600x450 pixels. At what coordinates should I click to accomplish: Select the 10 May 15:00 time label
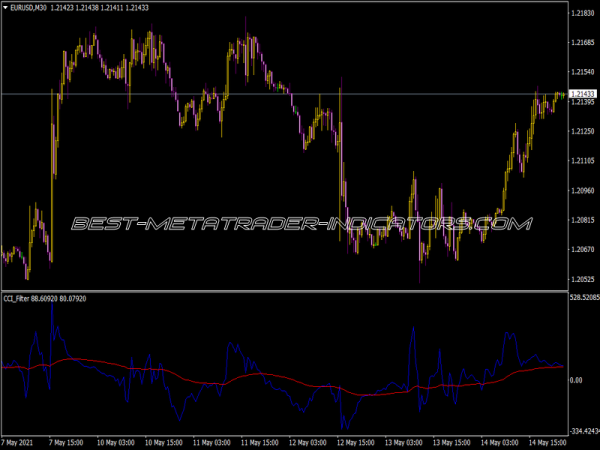(165, 441)
